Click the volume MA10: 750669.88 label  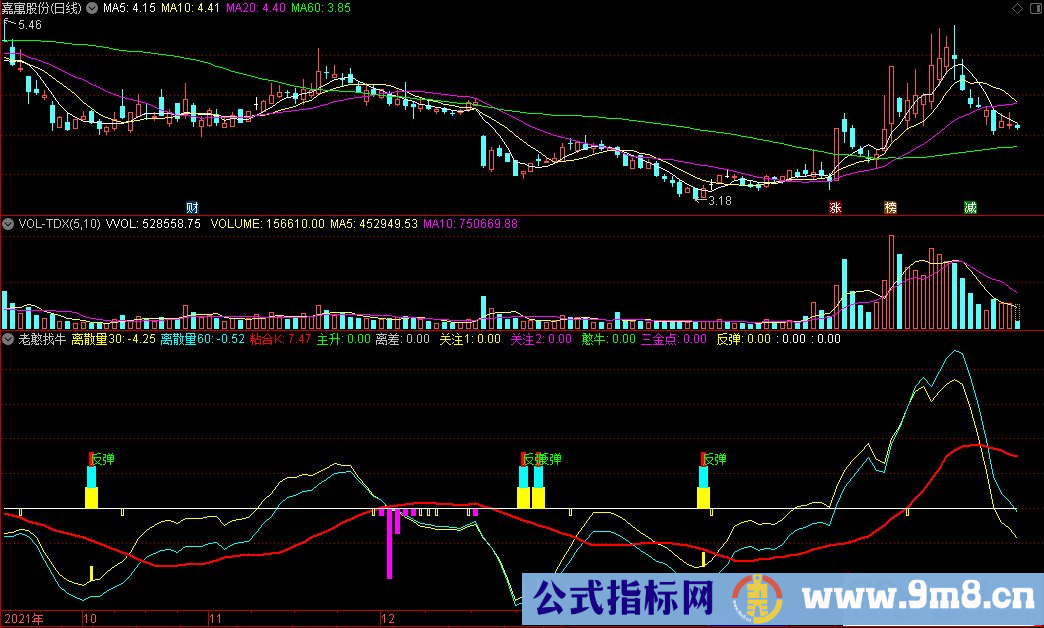470,224
